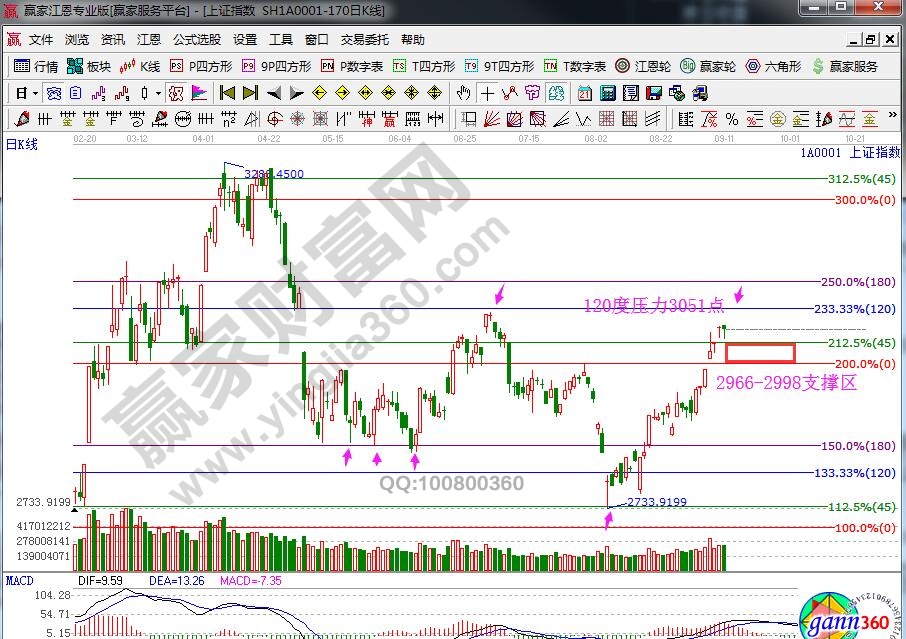Toggle the hand pan tool

click(463, 93)
